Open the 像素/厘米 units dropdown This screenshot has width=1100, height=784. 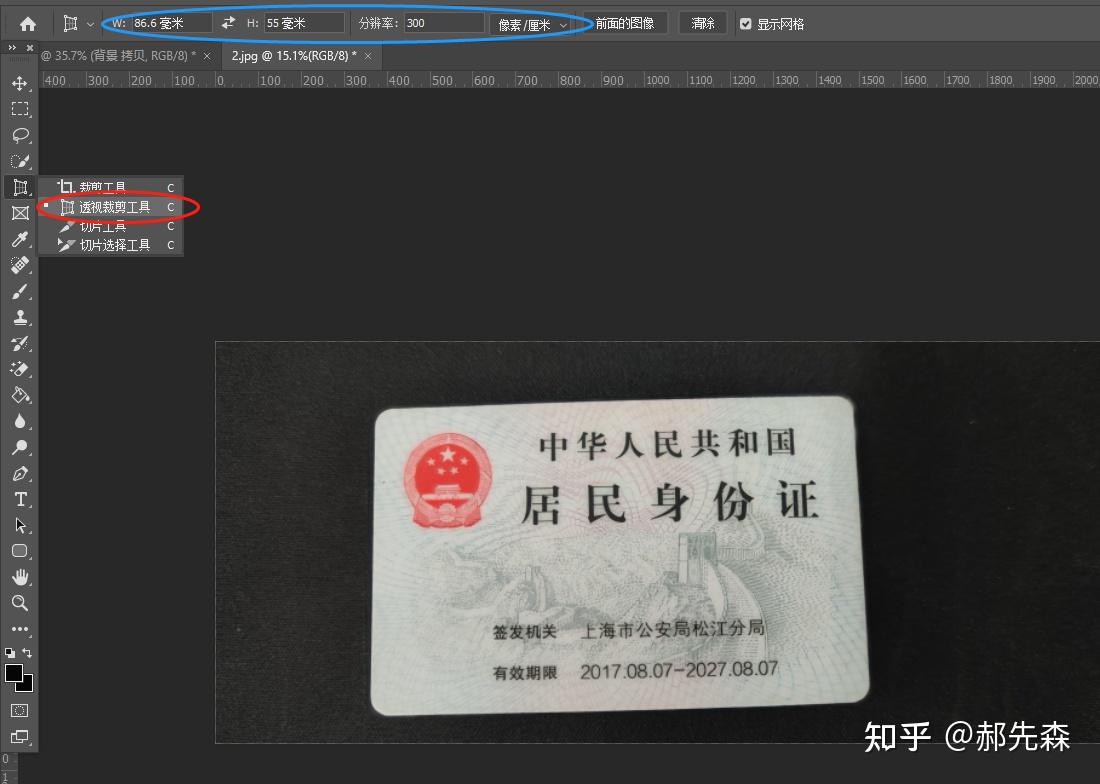coord(531,23)
